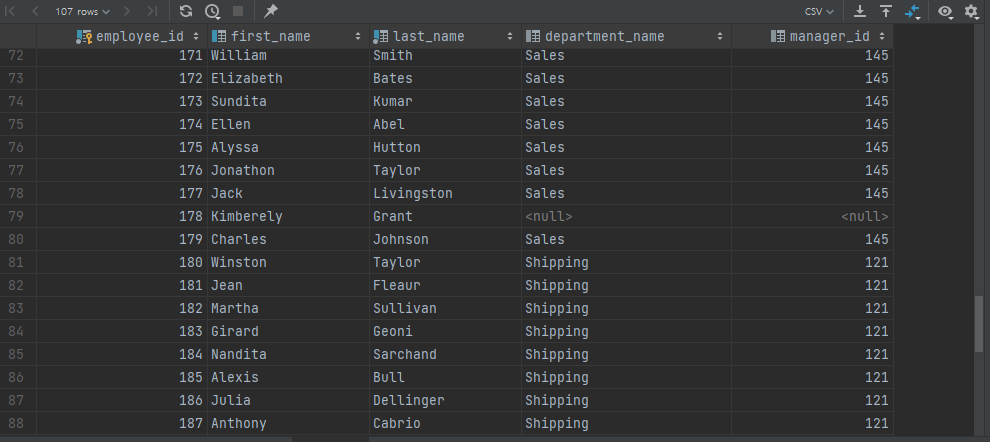Image resolution: width=990 pixels, height=442 pixels.
Task: Open the 107 rows page size dropdown
Action: point(82,11)
